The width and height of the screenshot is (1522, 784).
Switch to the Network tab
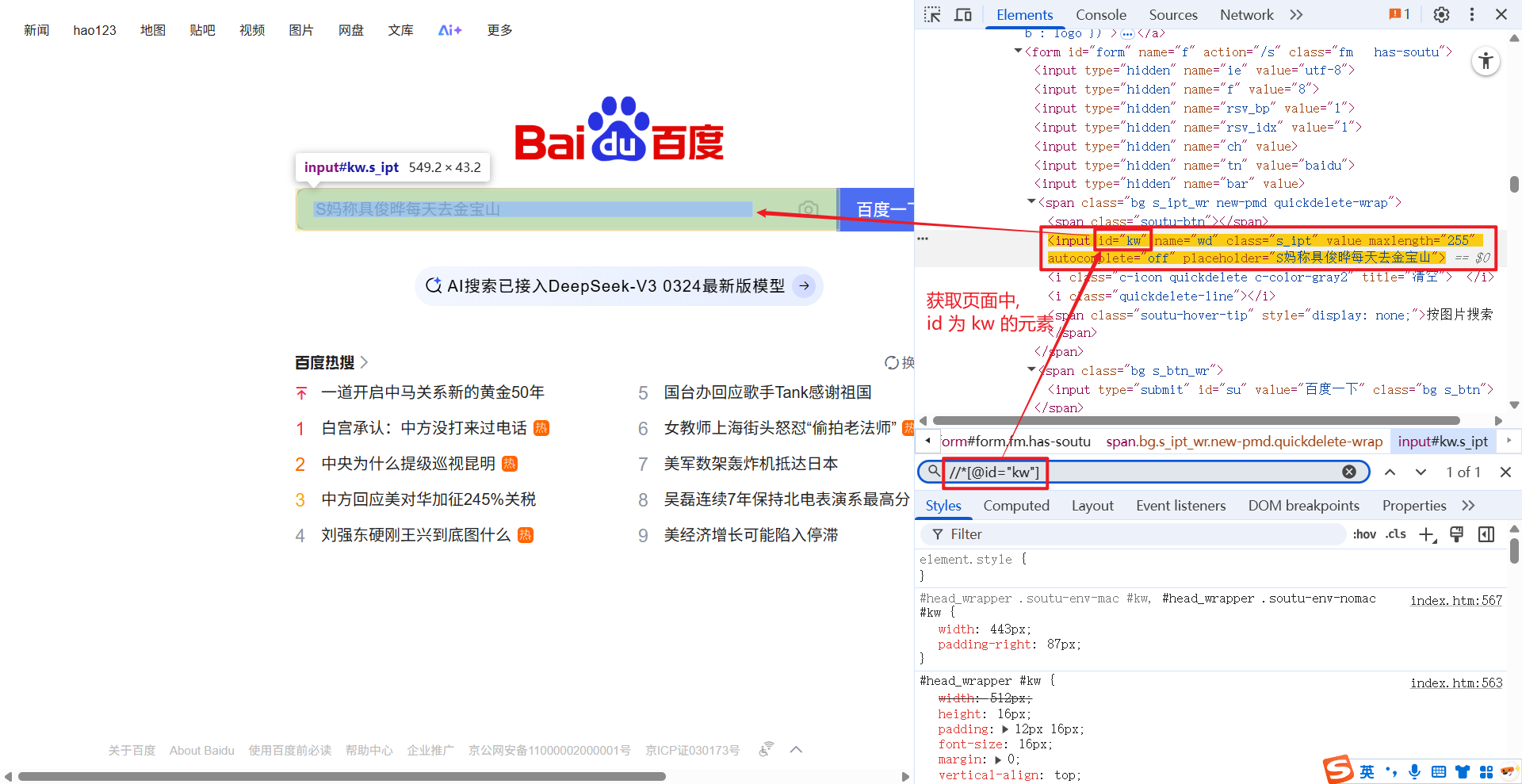tap(1247, 14)
